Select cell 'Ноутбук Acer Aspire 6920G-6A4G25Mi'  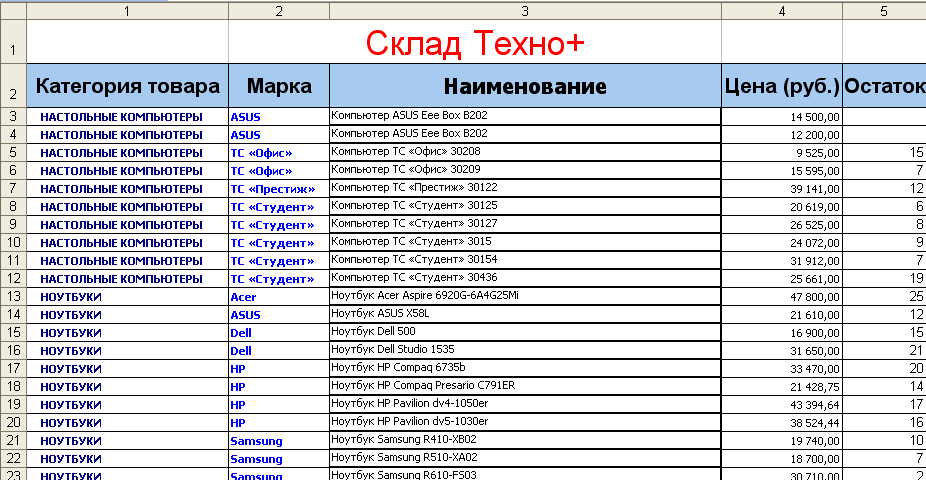[x=525, y=297]
